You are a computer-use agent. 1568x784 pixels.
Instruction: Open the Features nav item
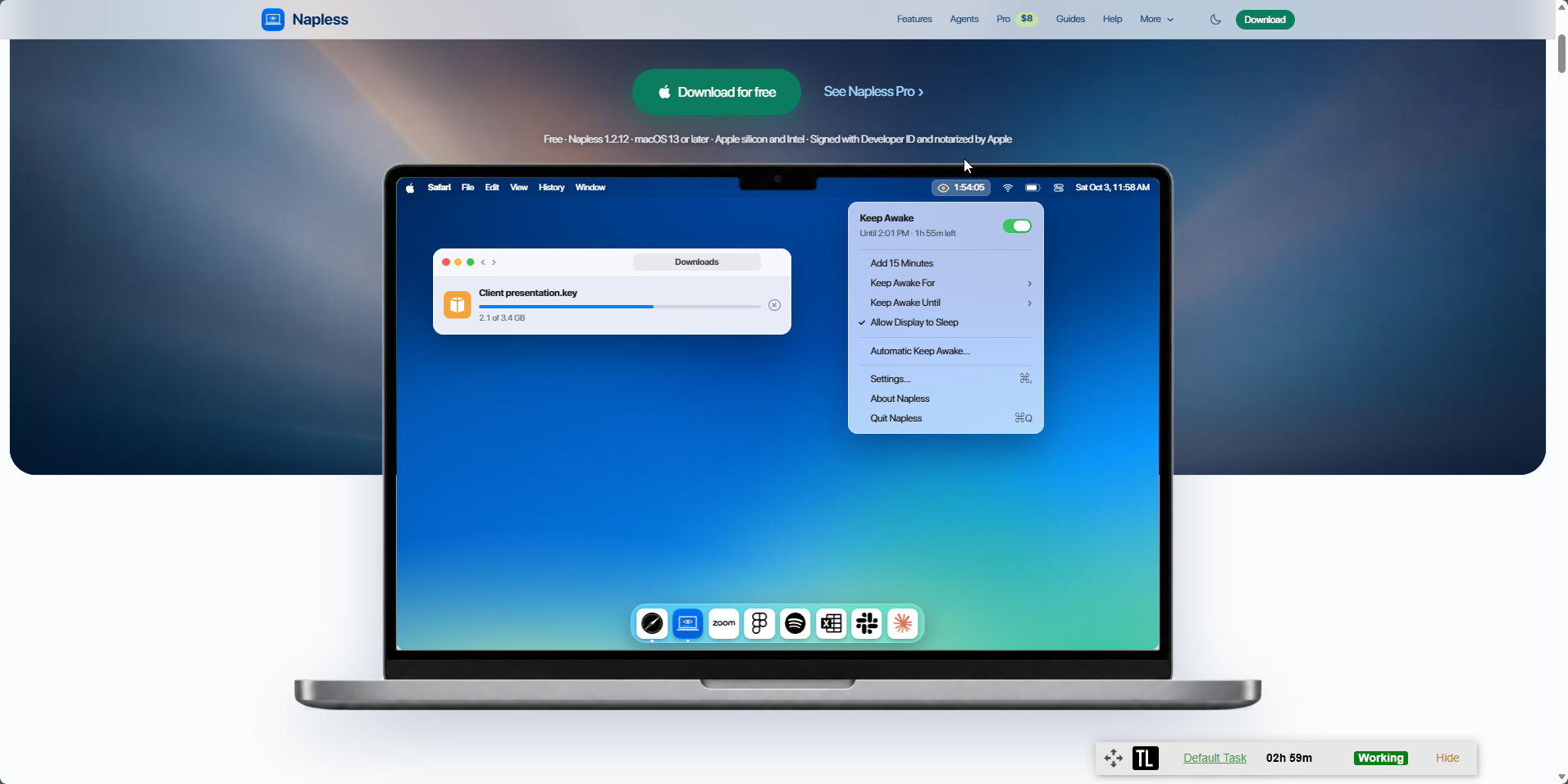[x=914, y=20]
